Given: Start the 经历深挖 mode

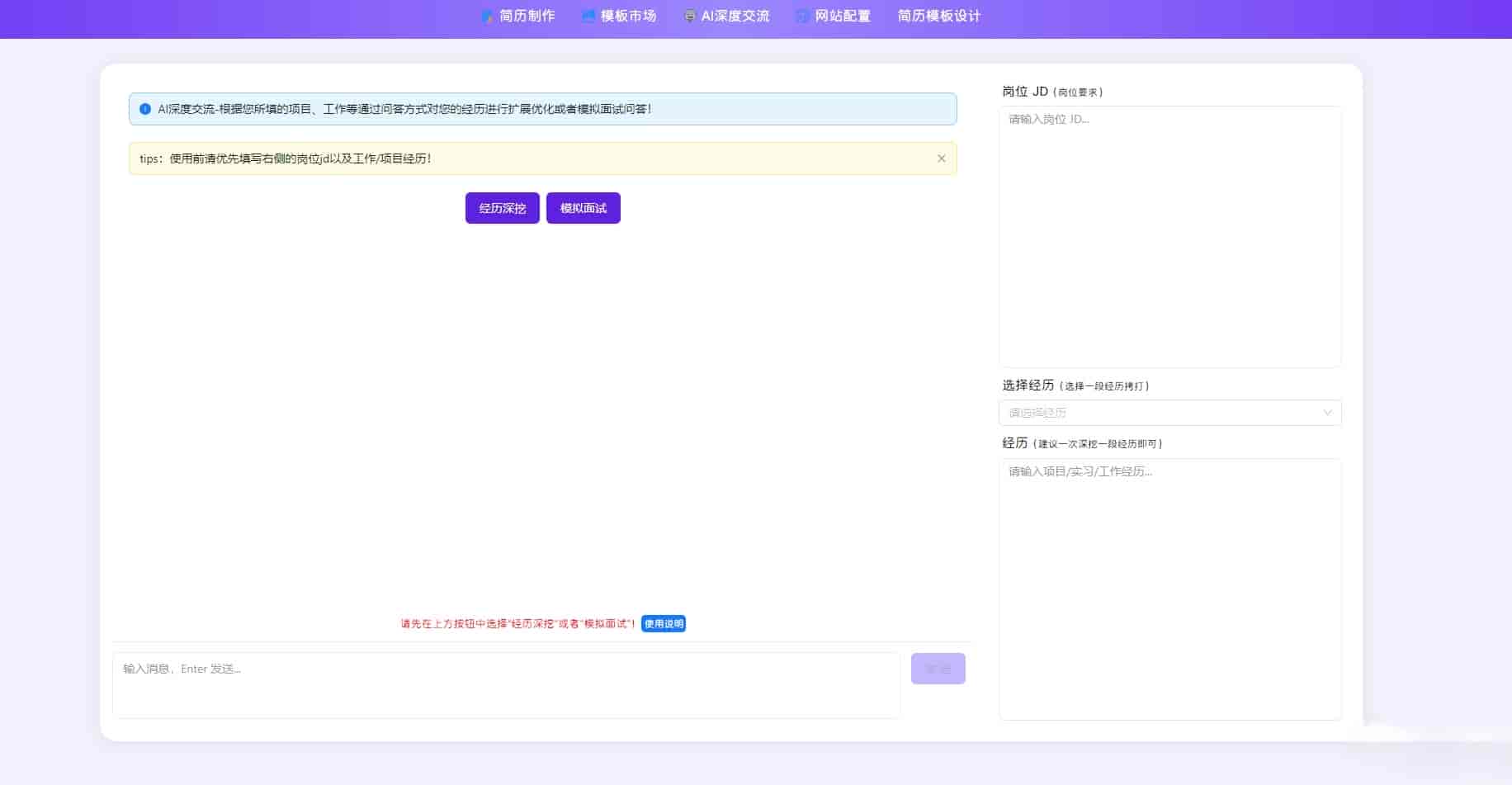Looking at the screenshot, I should tap(502, 208).
